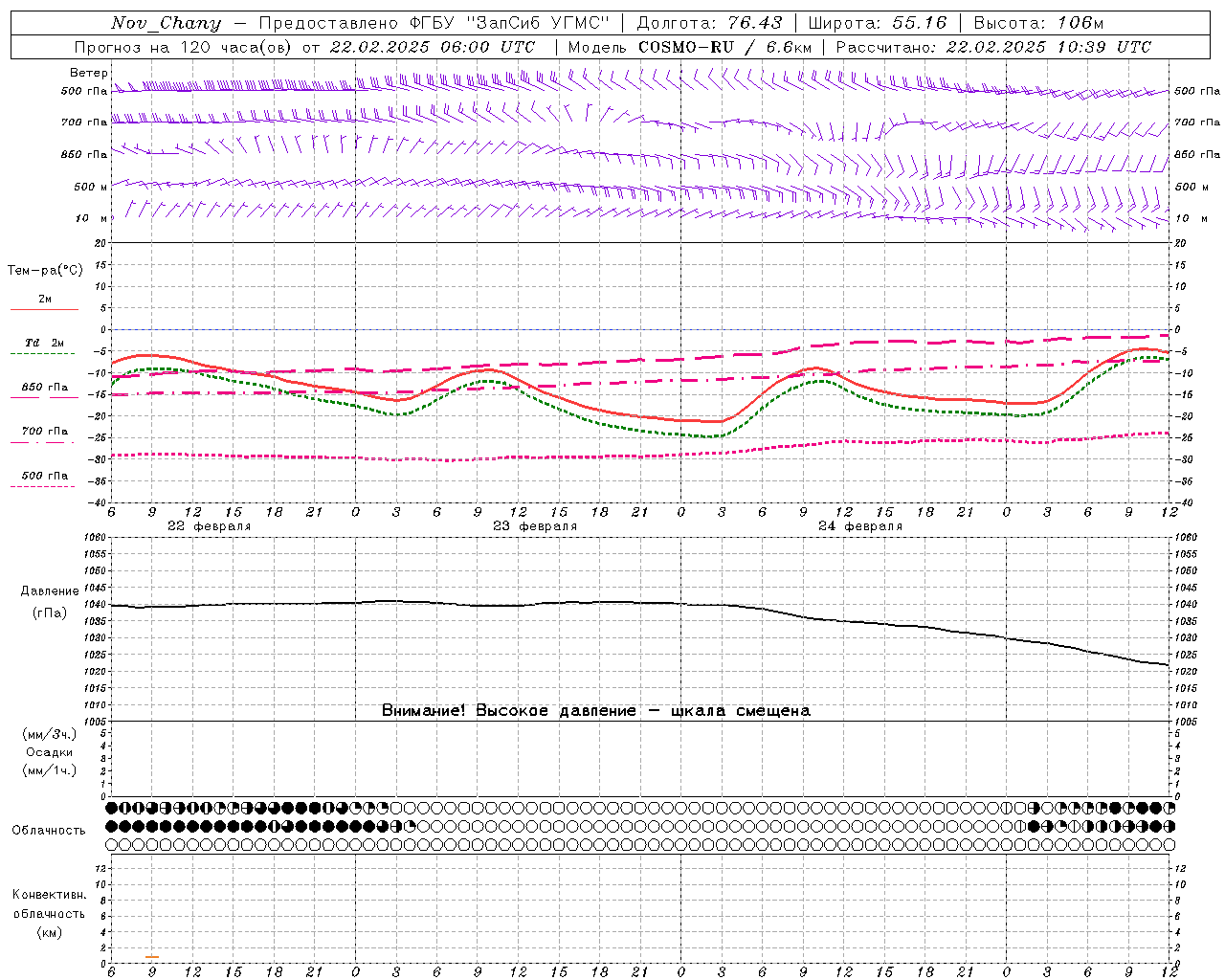Click the Nov_Chany station title

coord(166,23)
